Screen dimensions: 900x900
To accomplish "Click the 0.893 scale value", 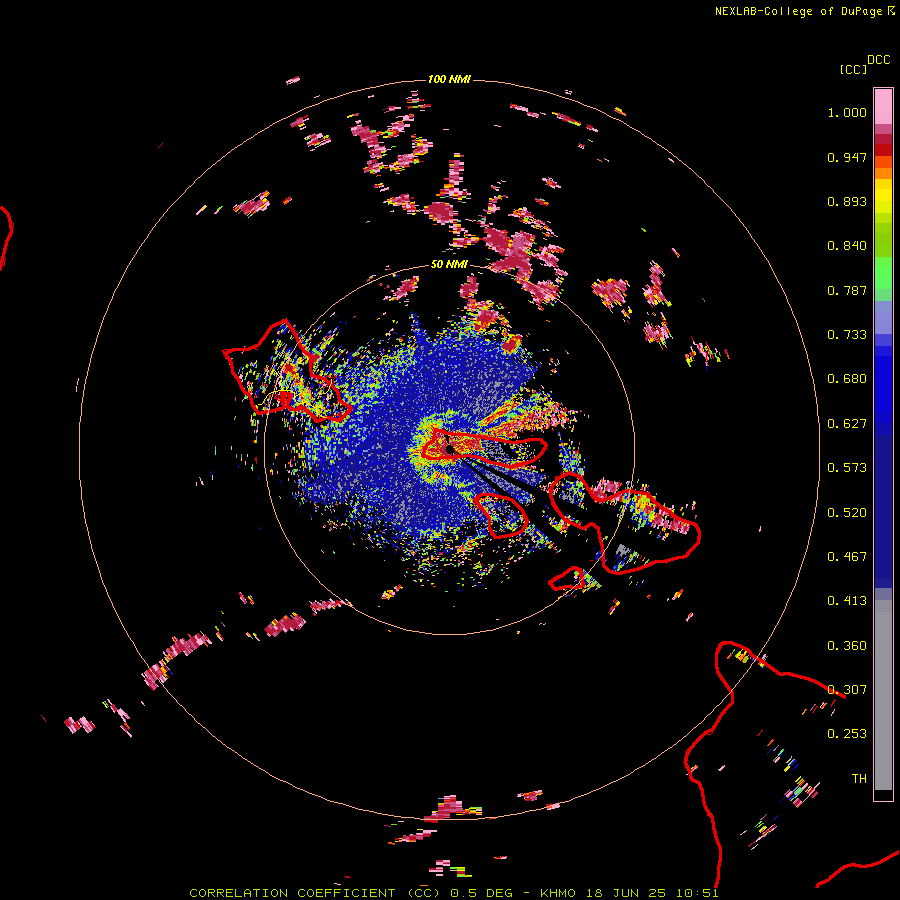I will point(847,201).
